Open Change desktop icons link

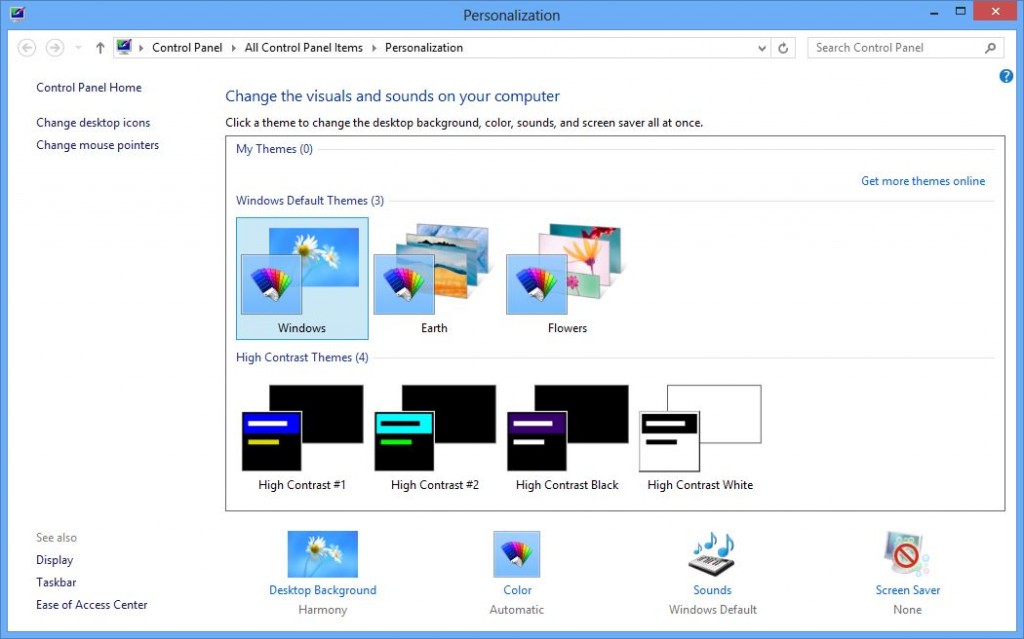(93, 123)
